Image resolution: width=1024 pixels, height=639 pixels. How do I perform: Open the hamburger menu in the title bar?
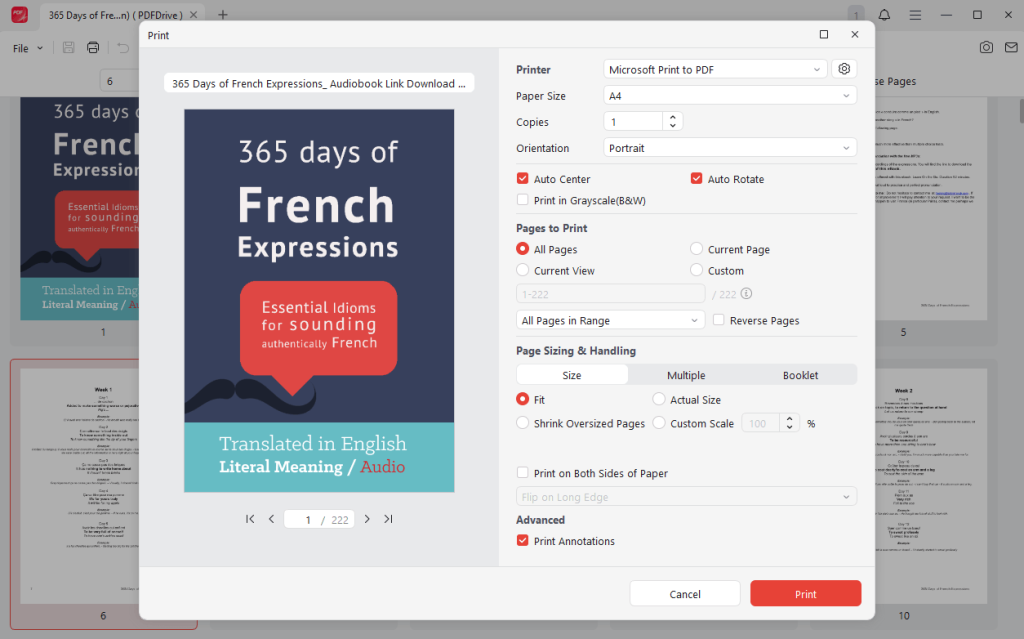[x=916, y=14]
